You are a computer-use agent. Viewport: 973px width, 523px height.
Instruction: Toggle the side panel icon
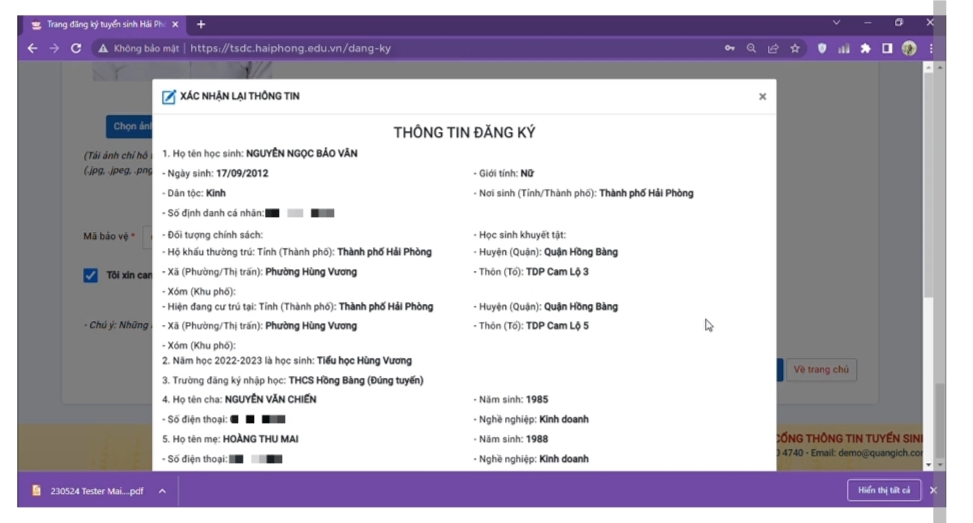pyautogui.click(x=887, y=48)
